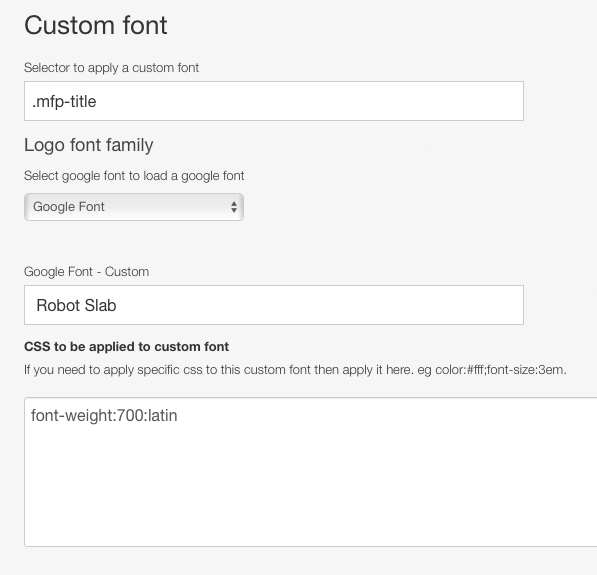This screenshot has width=597, height=575.
Task: Click the "Logo font family" heading
Action: pos(89,145)
